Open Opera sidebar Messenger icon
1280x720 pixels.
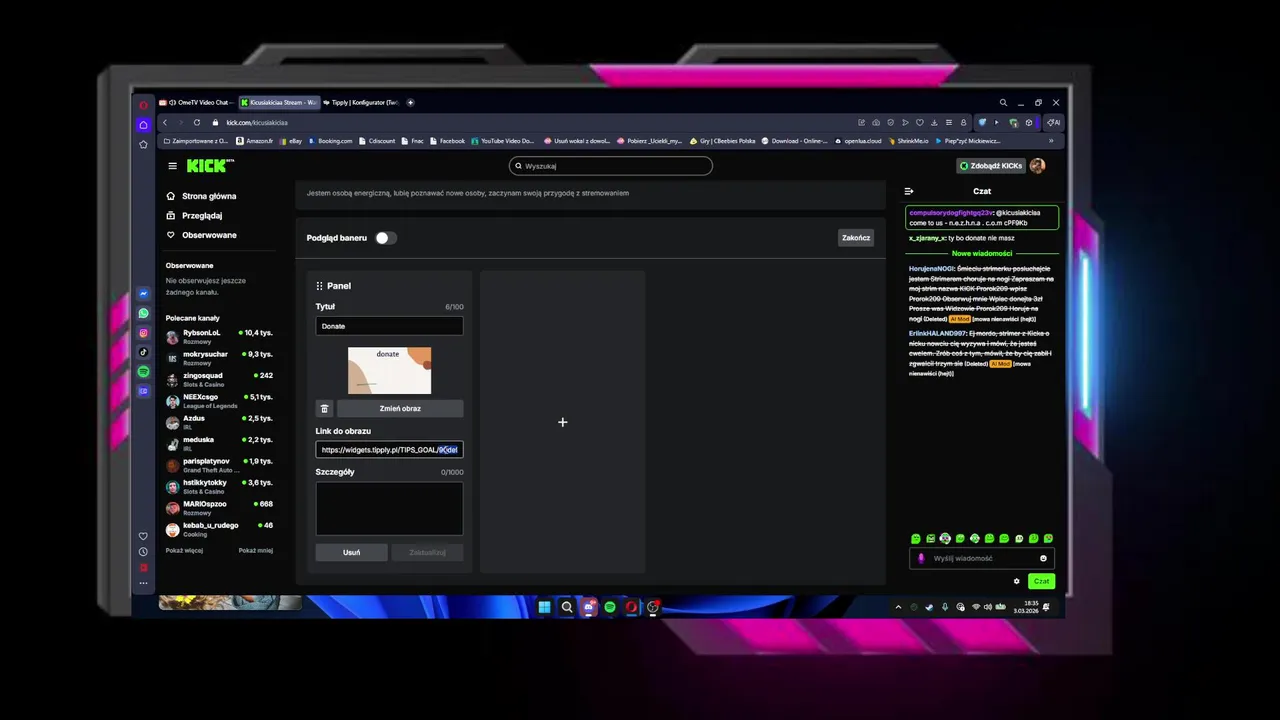(x=143, y=294)
